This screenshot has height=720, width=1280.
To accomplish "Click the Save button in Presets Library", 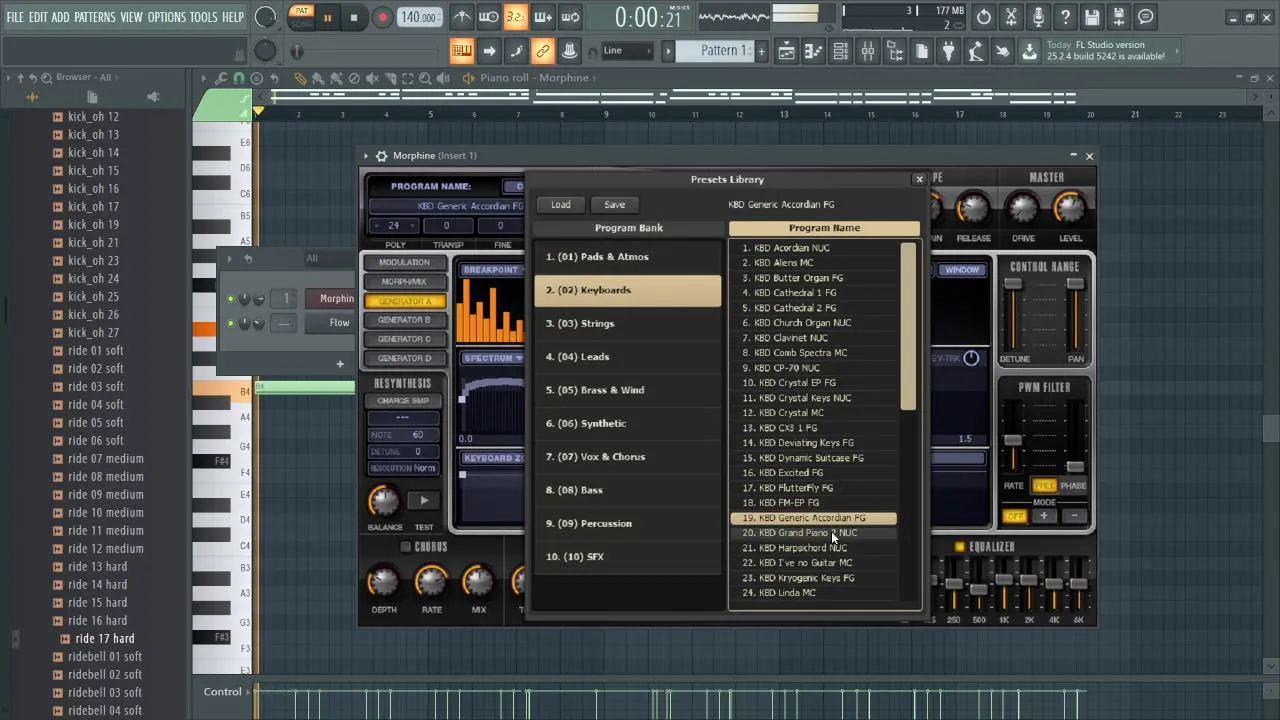I will [x=614, y=205].
